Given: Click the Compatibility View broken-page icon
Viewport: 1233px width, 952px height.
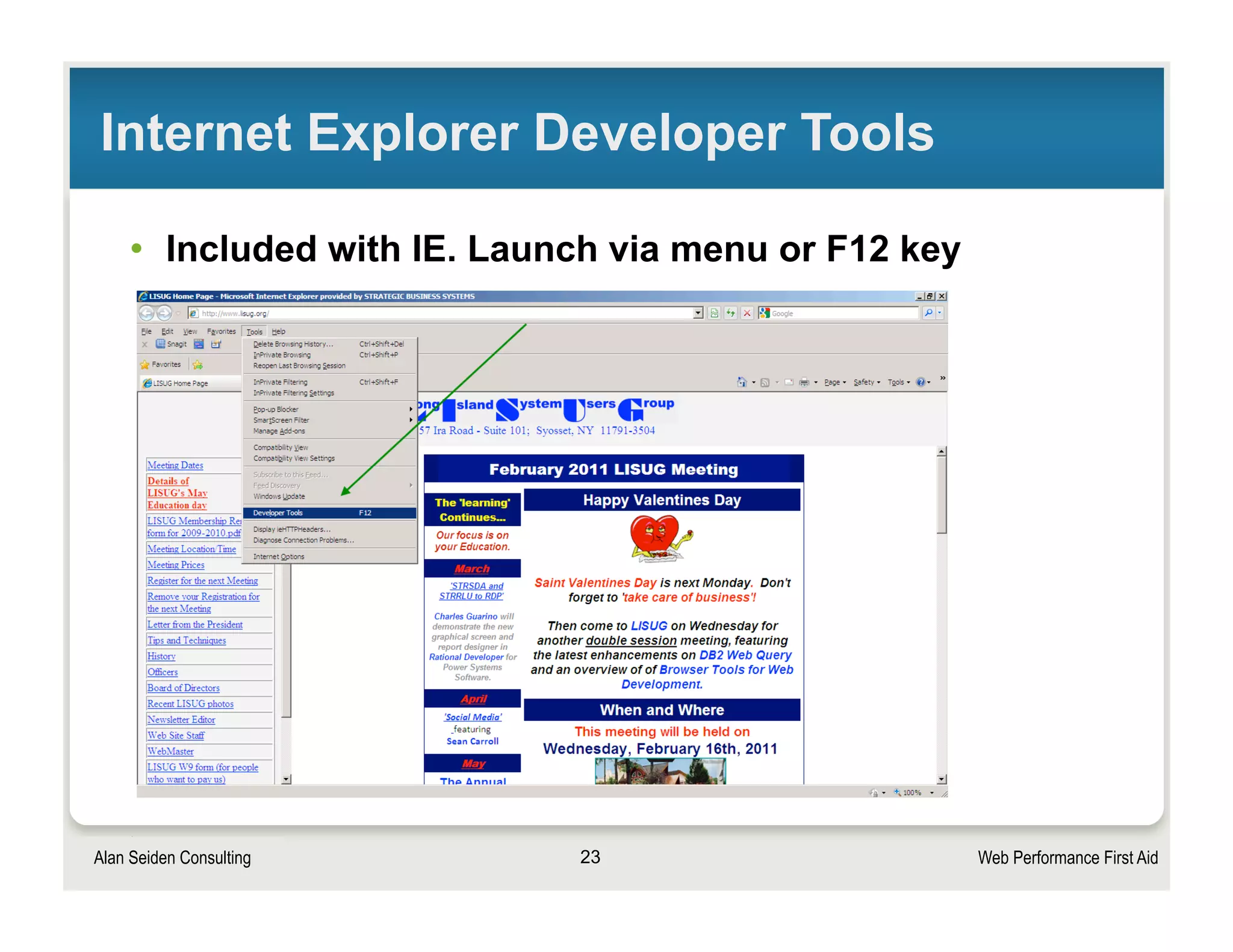Looking at the screenshot, I should point(714,313).
